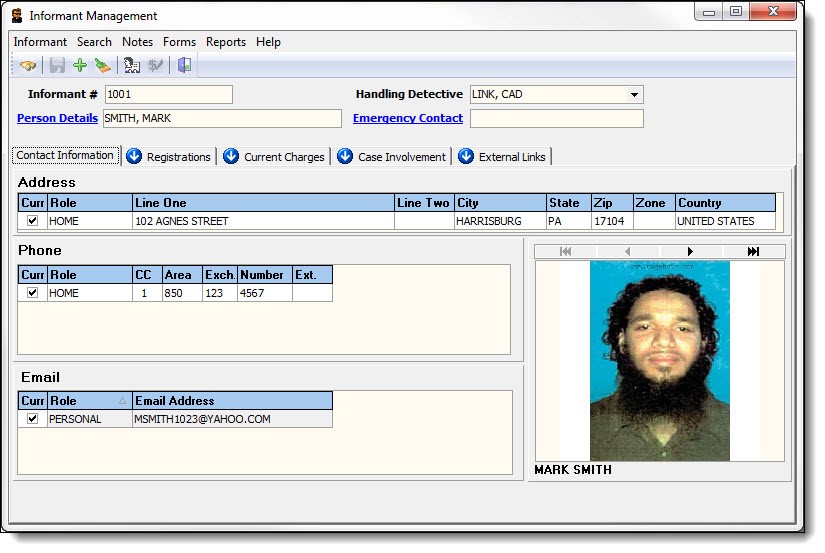Jump to last photo in viewer

(753, 252)
